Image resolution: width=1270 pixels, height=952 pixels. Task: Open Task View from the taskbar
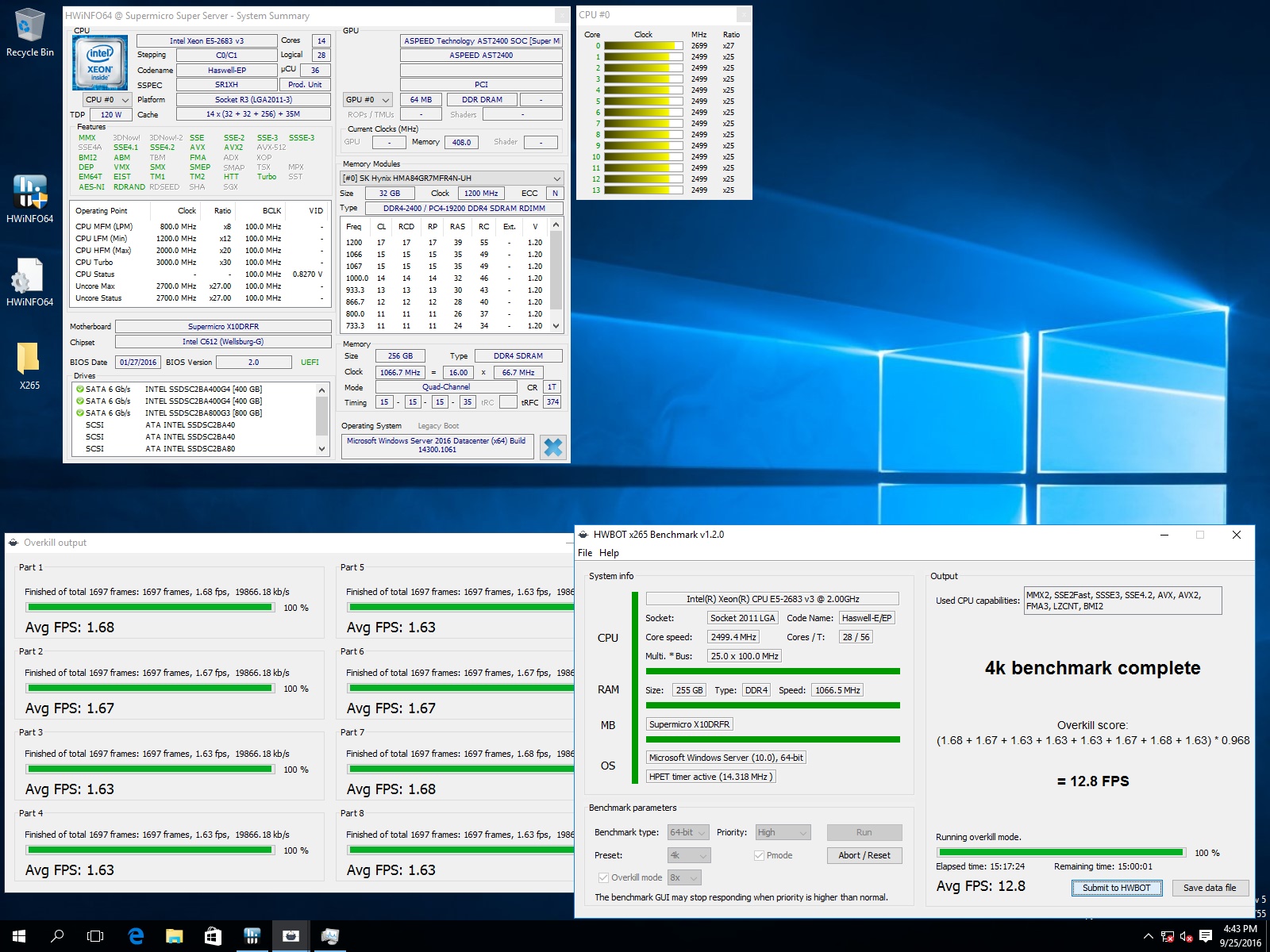point(95,936)
